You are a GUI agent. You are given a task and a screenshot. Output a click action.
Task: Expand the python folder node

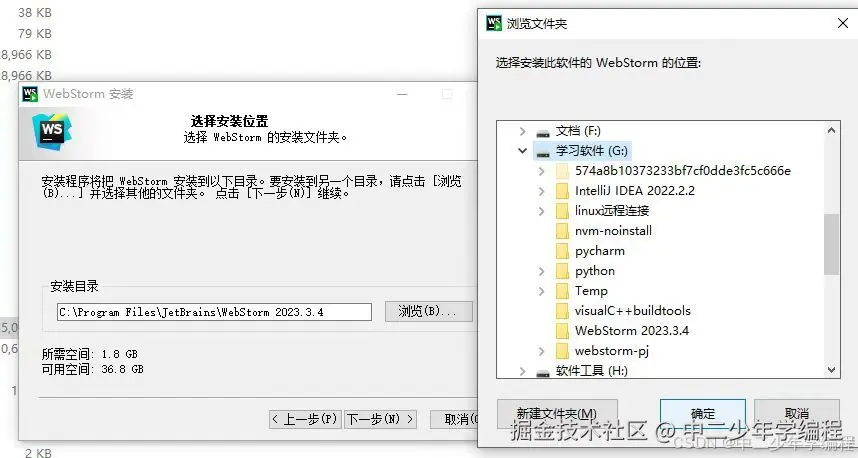coord(541,271)
